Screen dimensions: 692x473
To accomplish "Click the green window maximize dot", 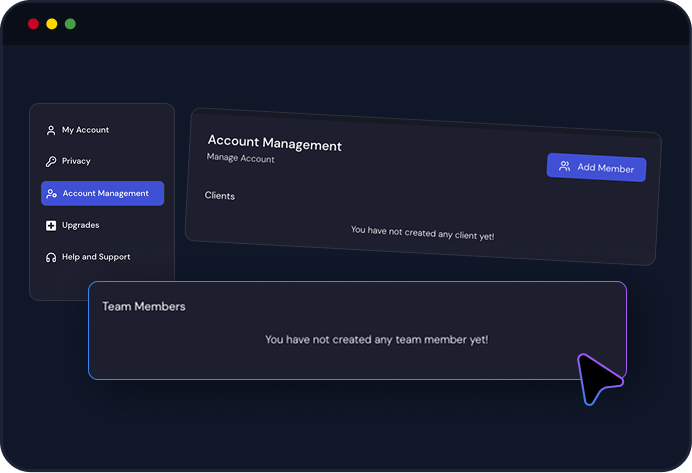I will tap(70, 24).
